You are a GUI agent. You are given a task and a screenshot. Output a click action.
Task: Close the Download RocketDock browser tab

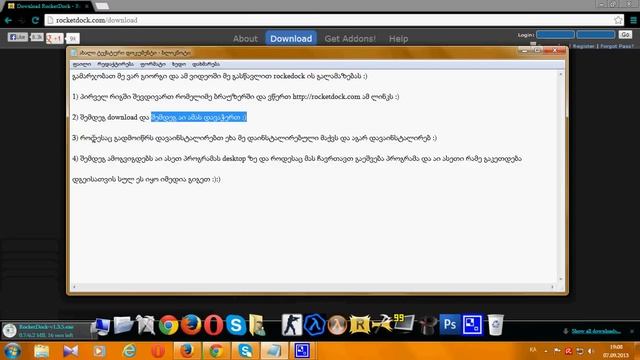87,7
